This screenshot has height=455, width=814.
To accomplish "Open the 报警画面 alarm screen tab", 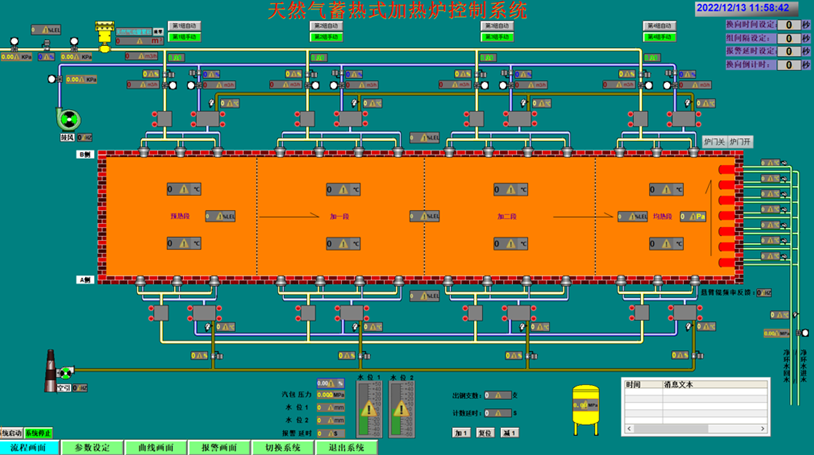I will 217,448.
